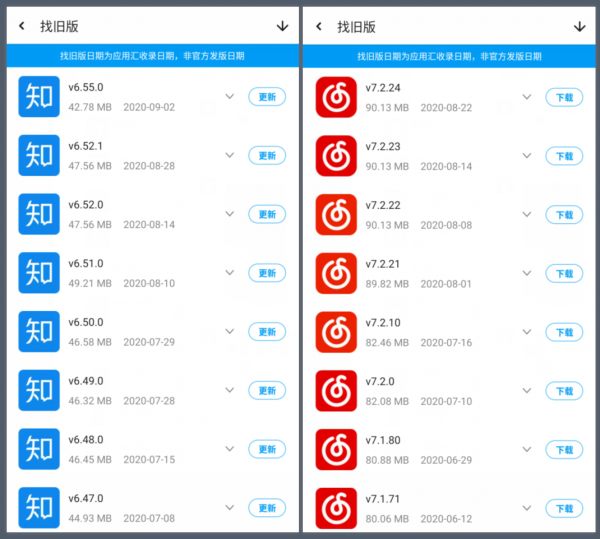Tap NetEase Music icon for v7.1.71
The image size is (600, 539).
pos(336,508)
